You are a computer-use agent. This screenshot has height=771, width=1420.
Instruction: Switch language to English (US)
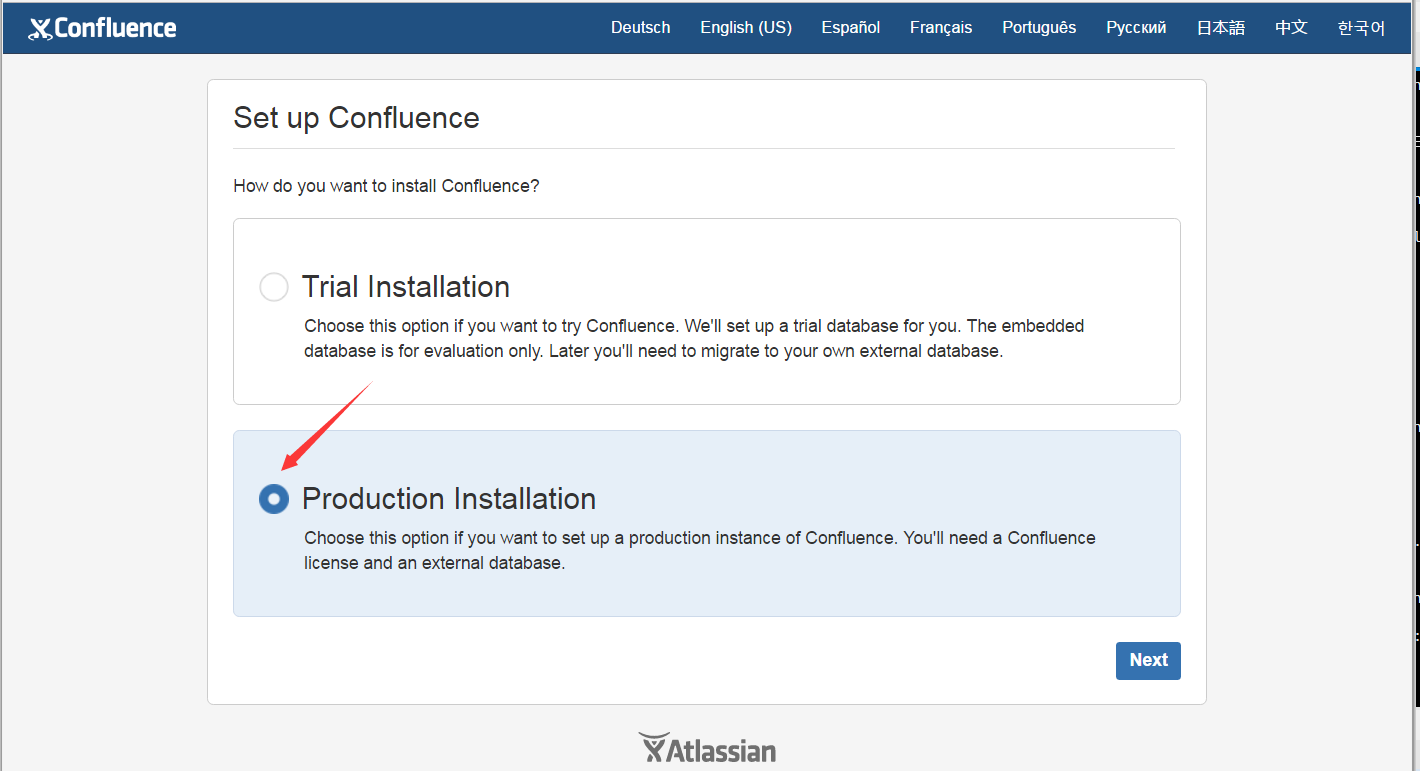(745, 28)
